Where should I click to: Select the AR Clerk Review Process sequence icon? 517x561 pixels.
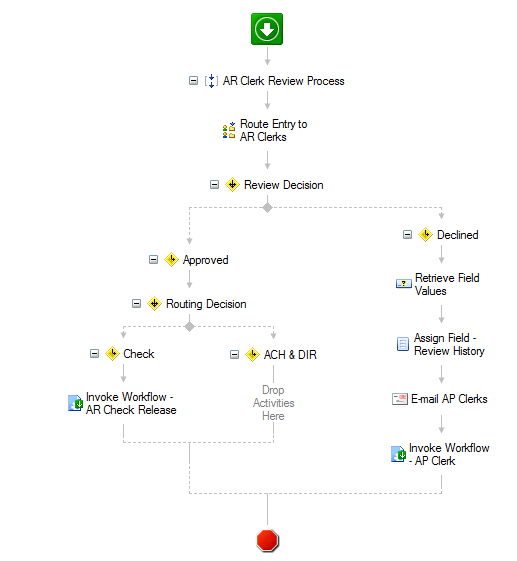pos(211,81)
